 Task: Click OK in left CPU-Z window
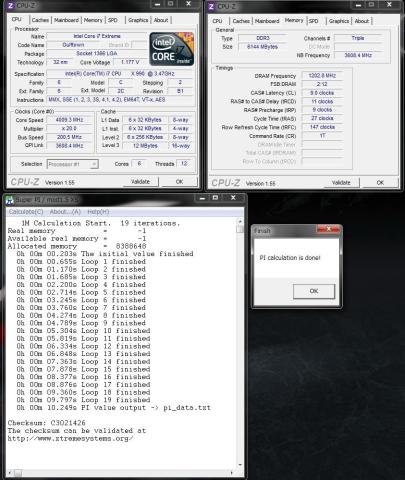tap(179, 182)
